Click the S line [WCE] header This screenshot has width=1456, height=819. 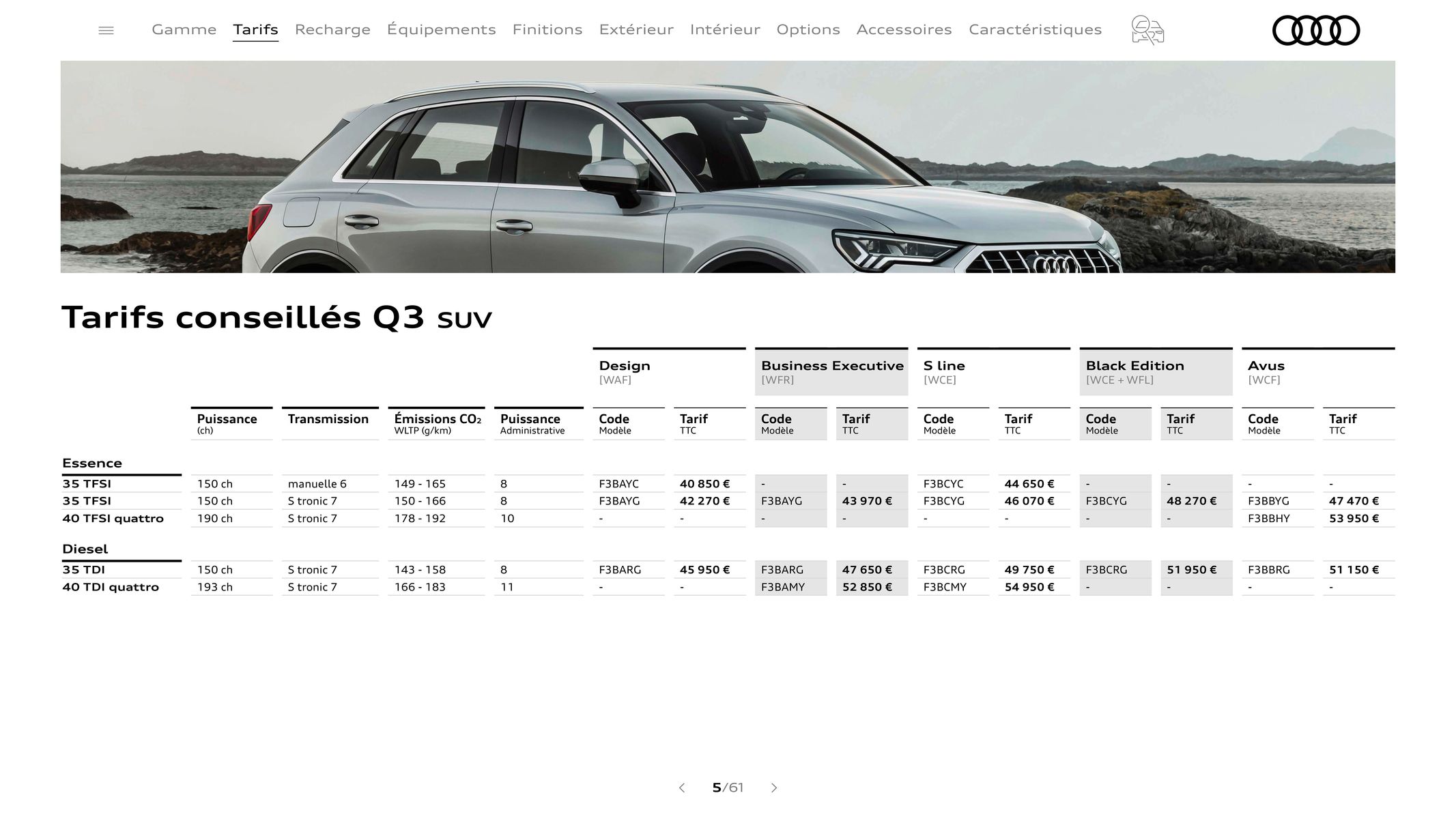(994, 372)
